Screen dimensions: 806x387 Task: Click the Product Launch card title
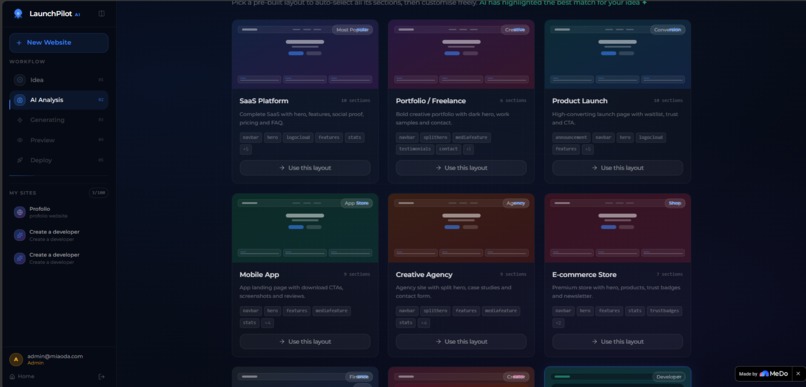pyautogui.click(x=580, y=101)
